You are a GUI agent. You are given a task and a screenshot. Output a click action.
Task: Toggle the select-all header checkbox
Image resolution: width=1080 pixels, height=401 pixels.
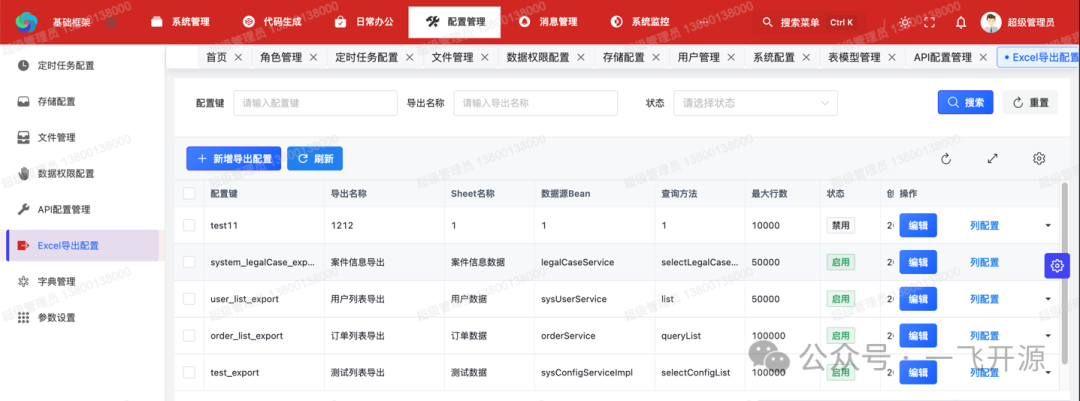pos(189,194)
